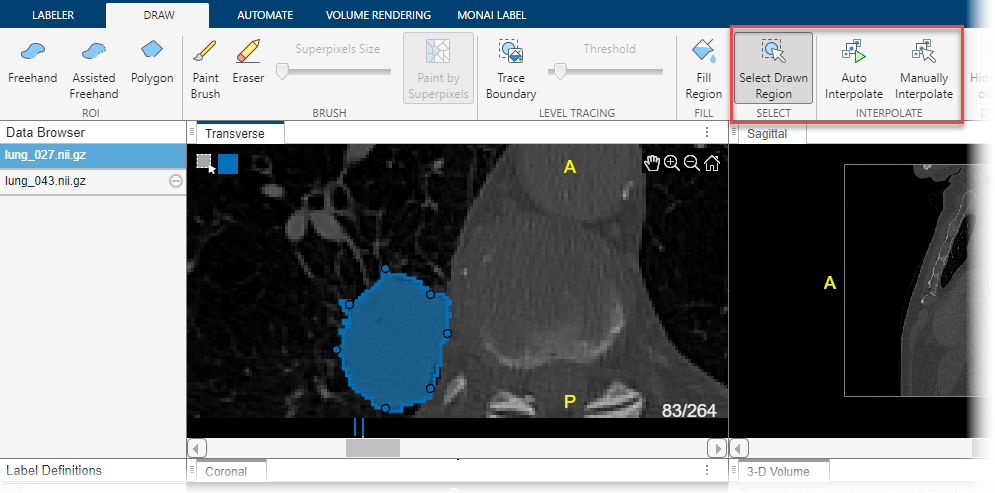995x493 pixels.
Task: Click slice scrollbar left arrow
Action: [x=197, y=448]
